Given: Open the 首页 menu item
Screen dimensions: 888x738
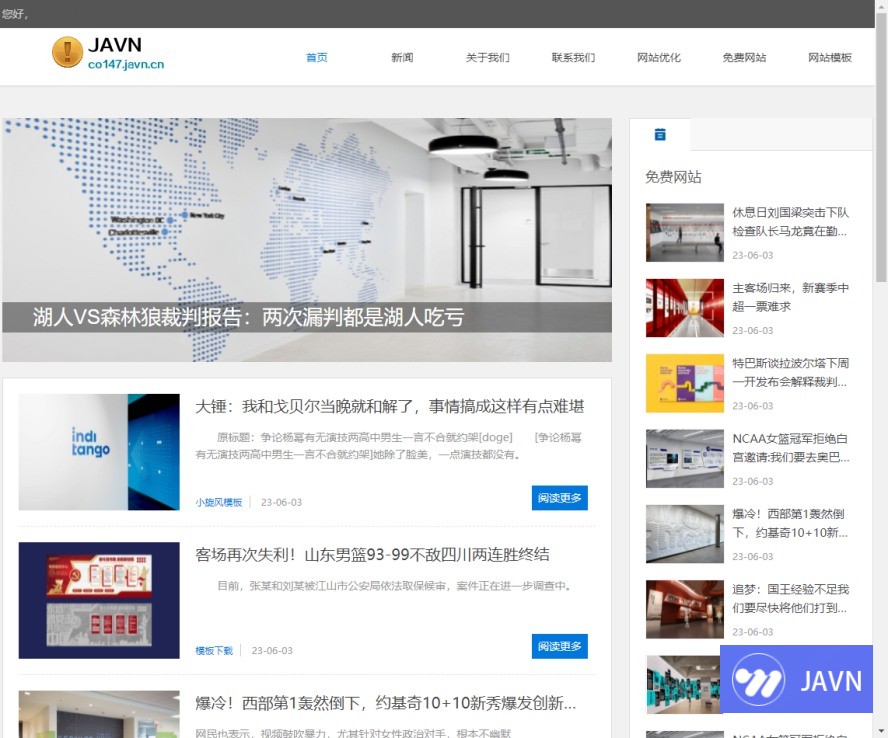Looking at the screenshot, I should pos(317,57).
